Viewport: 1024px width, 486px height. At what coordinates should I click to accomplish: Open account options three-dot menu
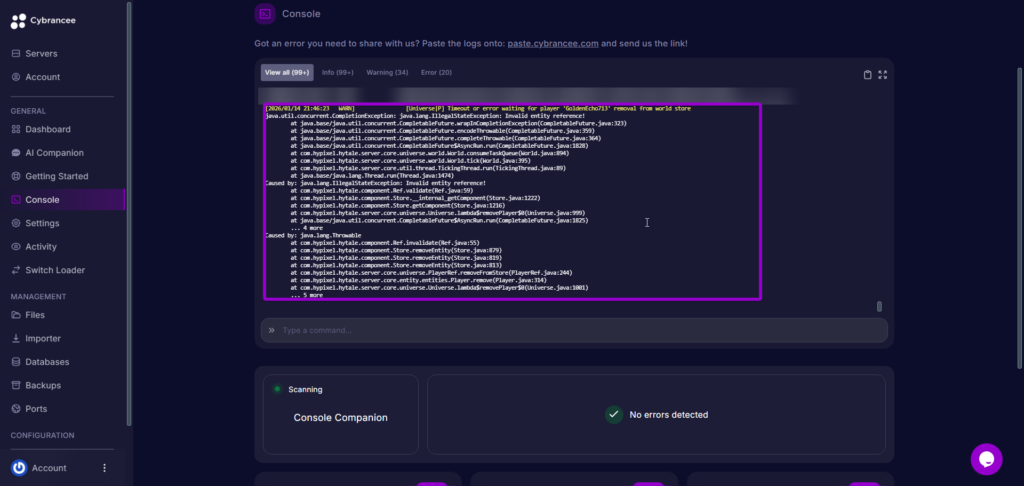[x=104, y=468]
